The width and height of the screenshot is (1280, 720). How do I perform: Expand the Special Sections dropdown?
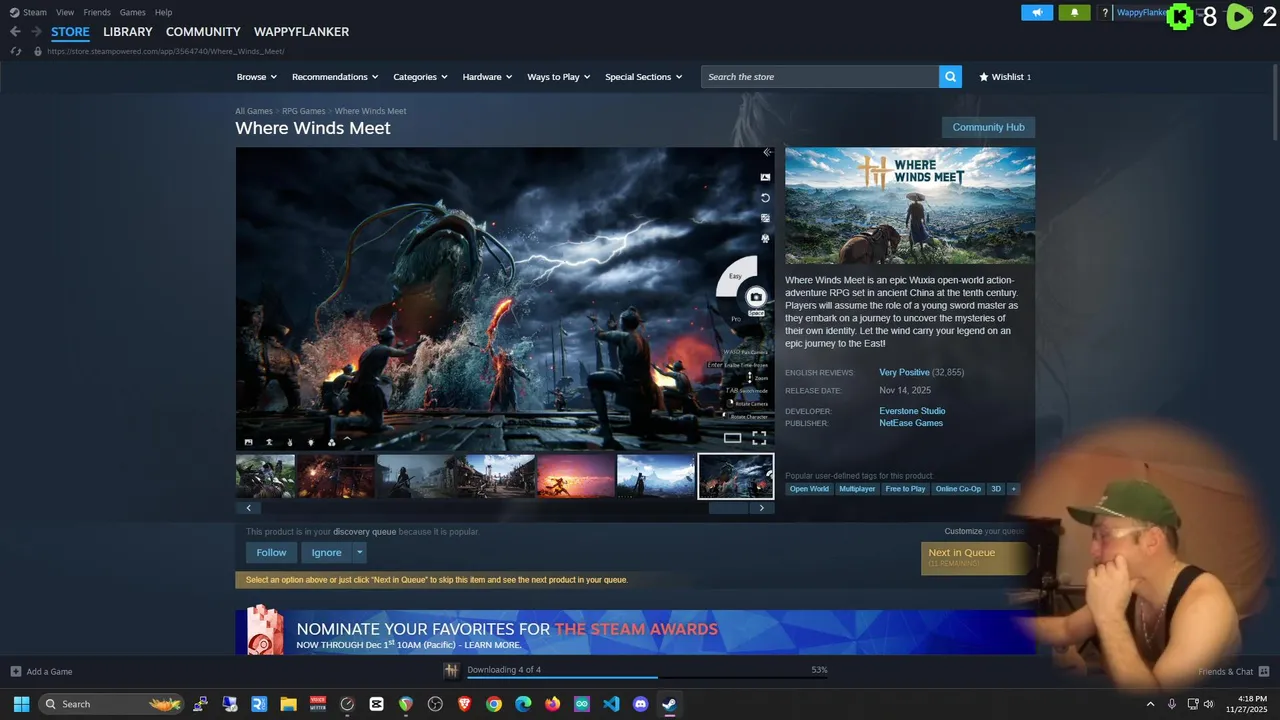click(x=644, y=77)
